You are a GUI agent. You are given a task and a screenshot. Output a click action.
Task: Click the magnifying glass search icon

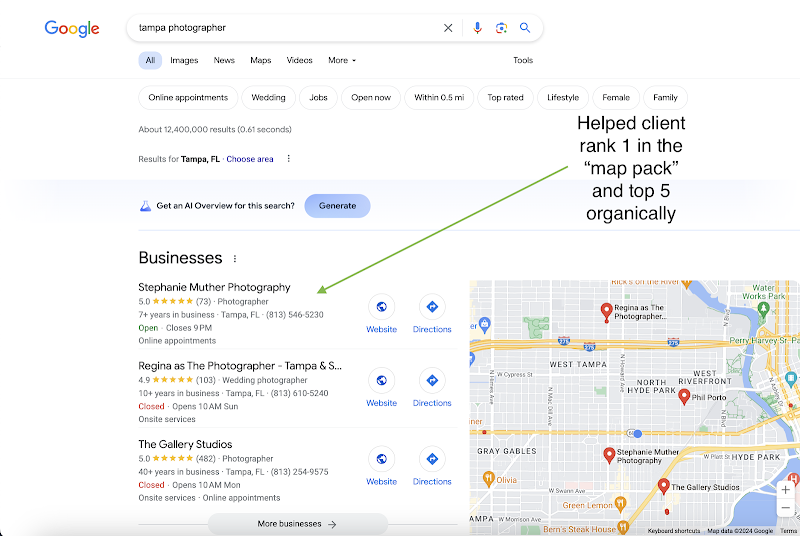point(525,28)
